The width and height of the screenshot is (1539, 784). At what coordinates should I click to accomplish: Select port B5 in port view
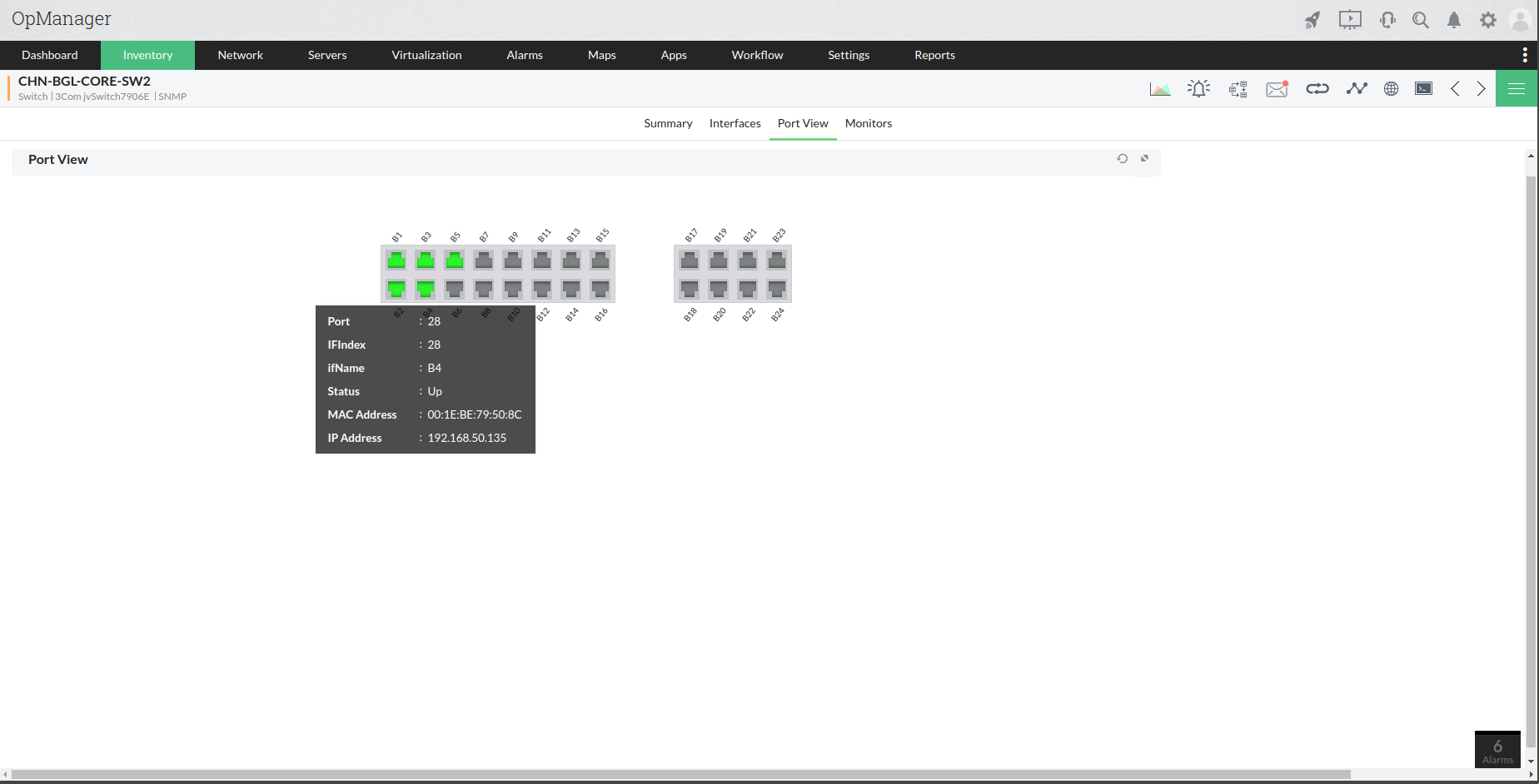coord(455,261)
